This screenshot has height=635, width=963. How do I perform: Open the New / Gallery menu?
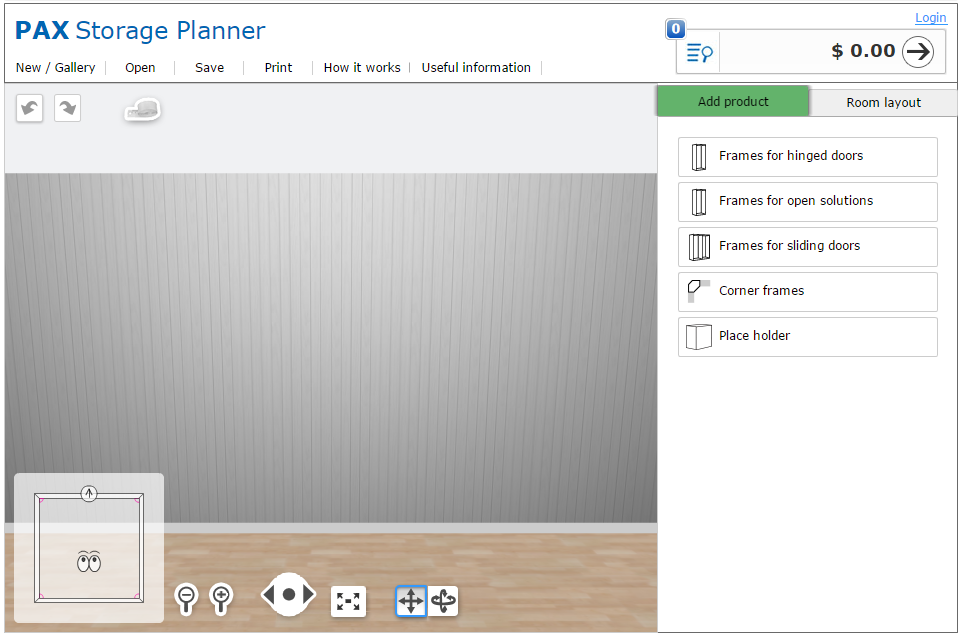pyautogui.click(x=55, y=68)
